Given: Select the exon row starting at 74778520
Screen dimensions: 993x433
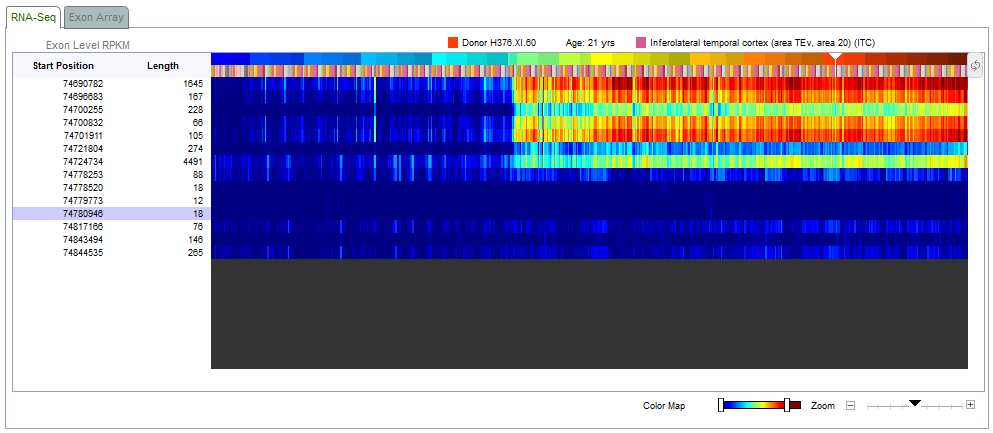Looking at the screenshot, I should click(x=111, y=187).
